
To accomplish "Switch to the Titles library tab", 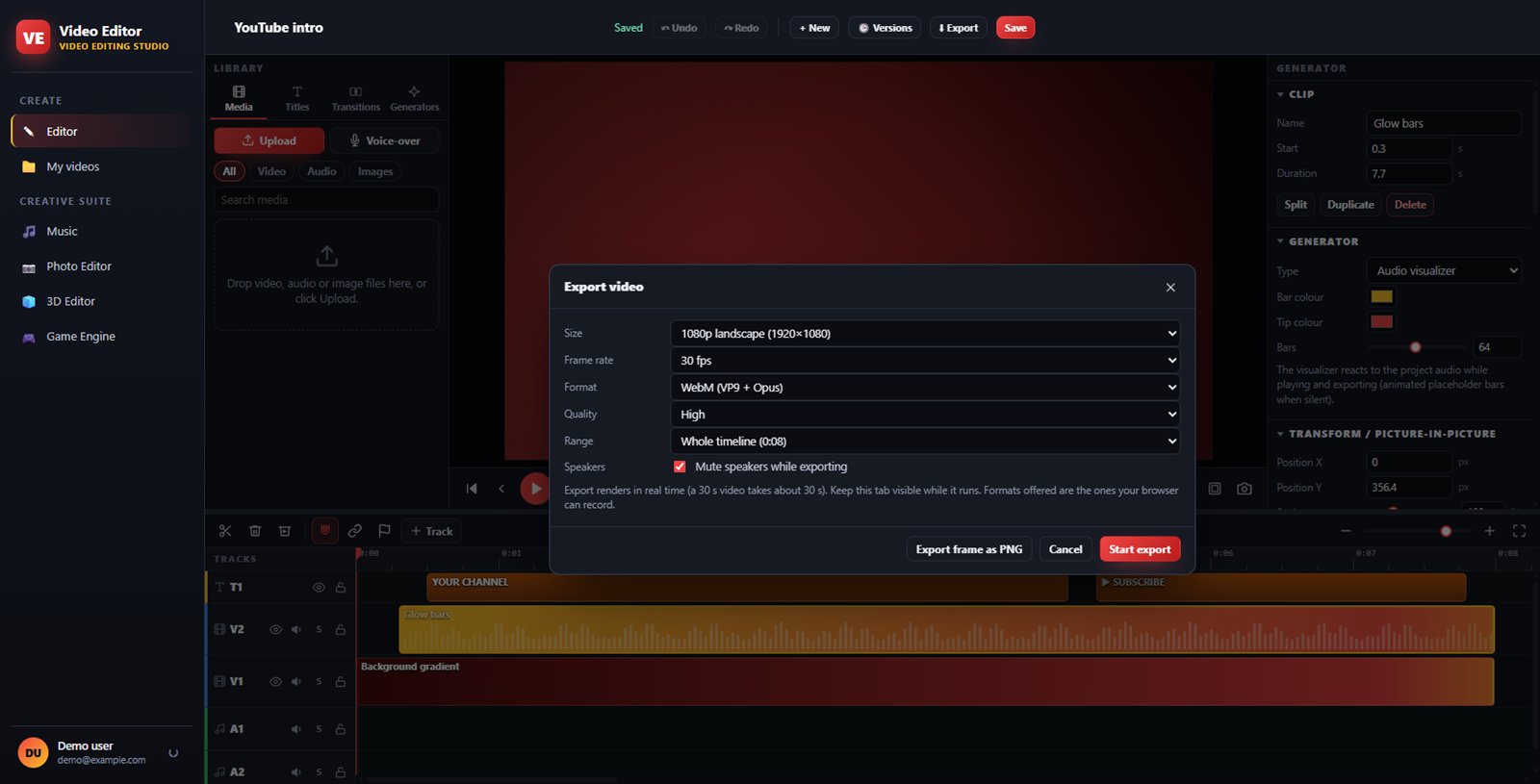I will [x=297, y=99].
